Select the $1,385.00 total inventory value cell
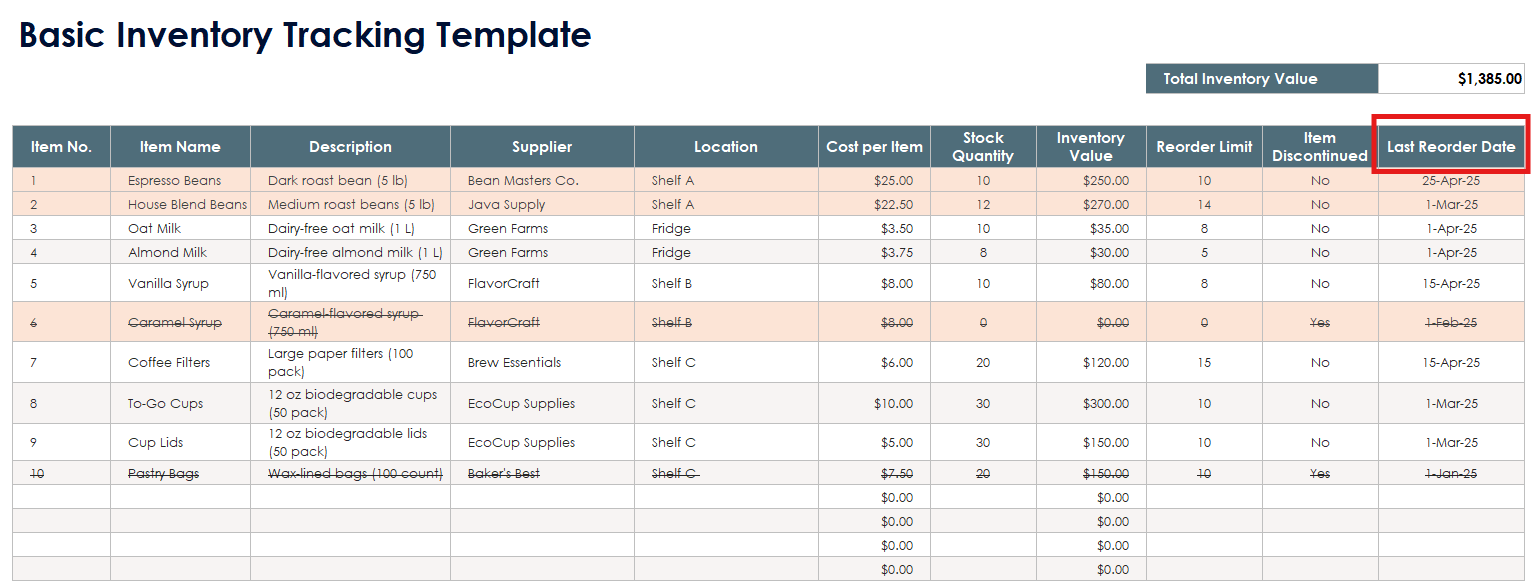This screenshot has height=581, width=1538. [1451, 79]
